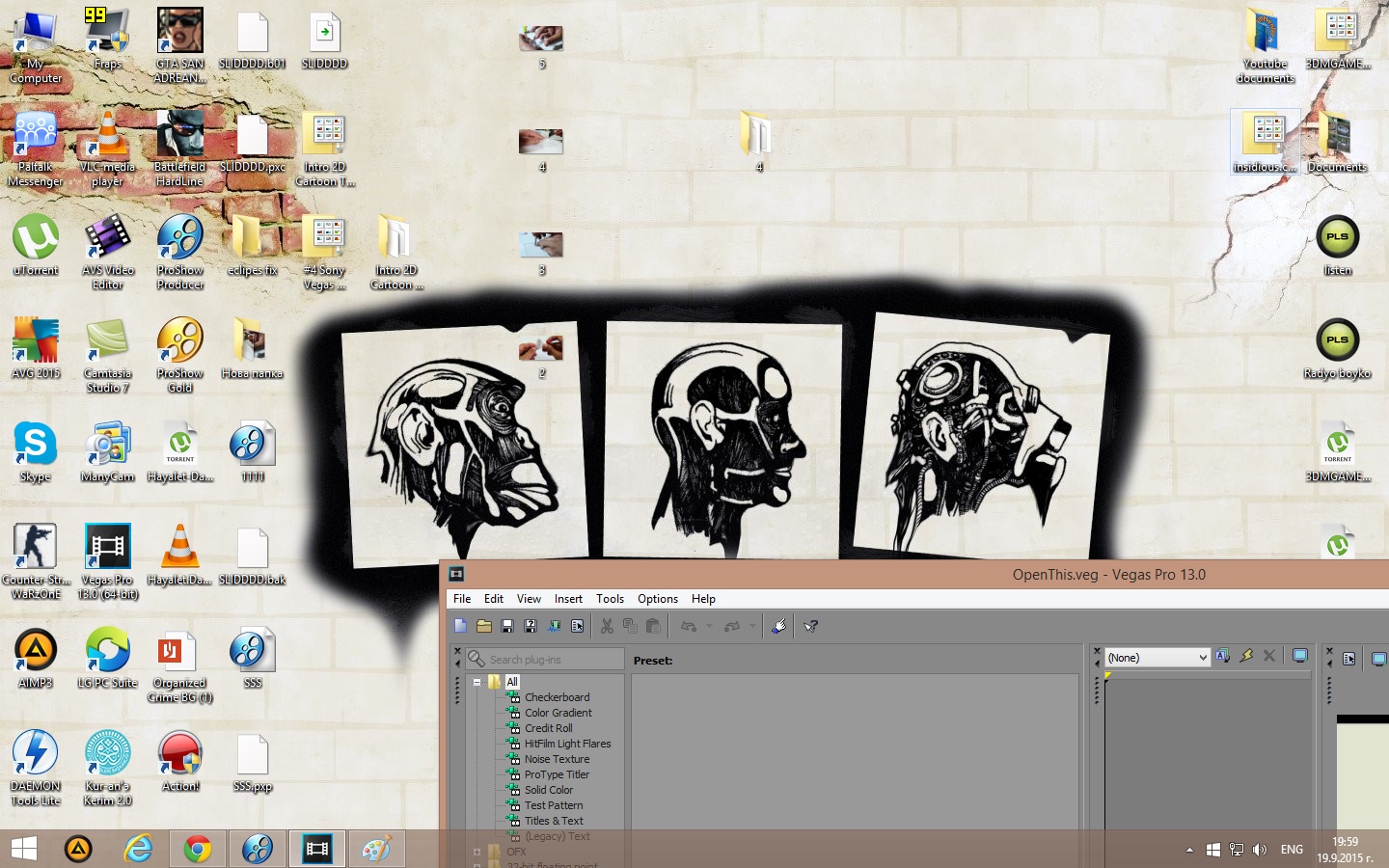Click the Save As icon in Vegas toolbar

[531, 626]
